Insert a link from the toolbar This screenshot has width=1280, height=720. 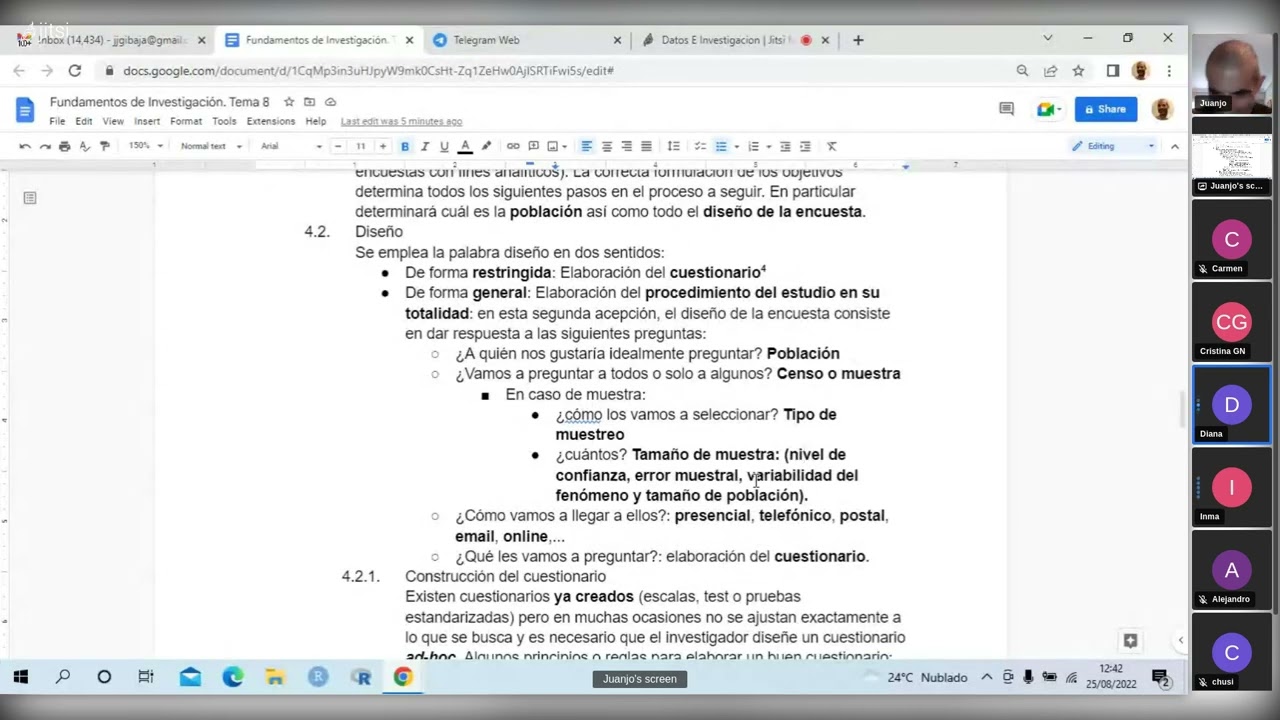pyautogui.click(x=513, y=146)
